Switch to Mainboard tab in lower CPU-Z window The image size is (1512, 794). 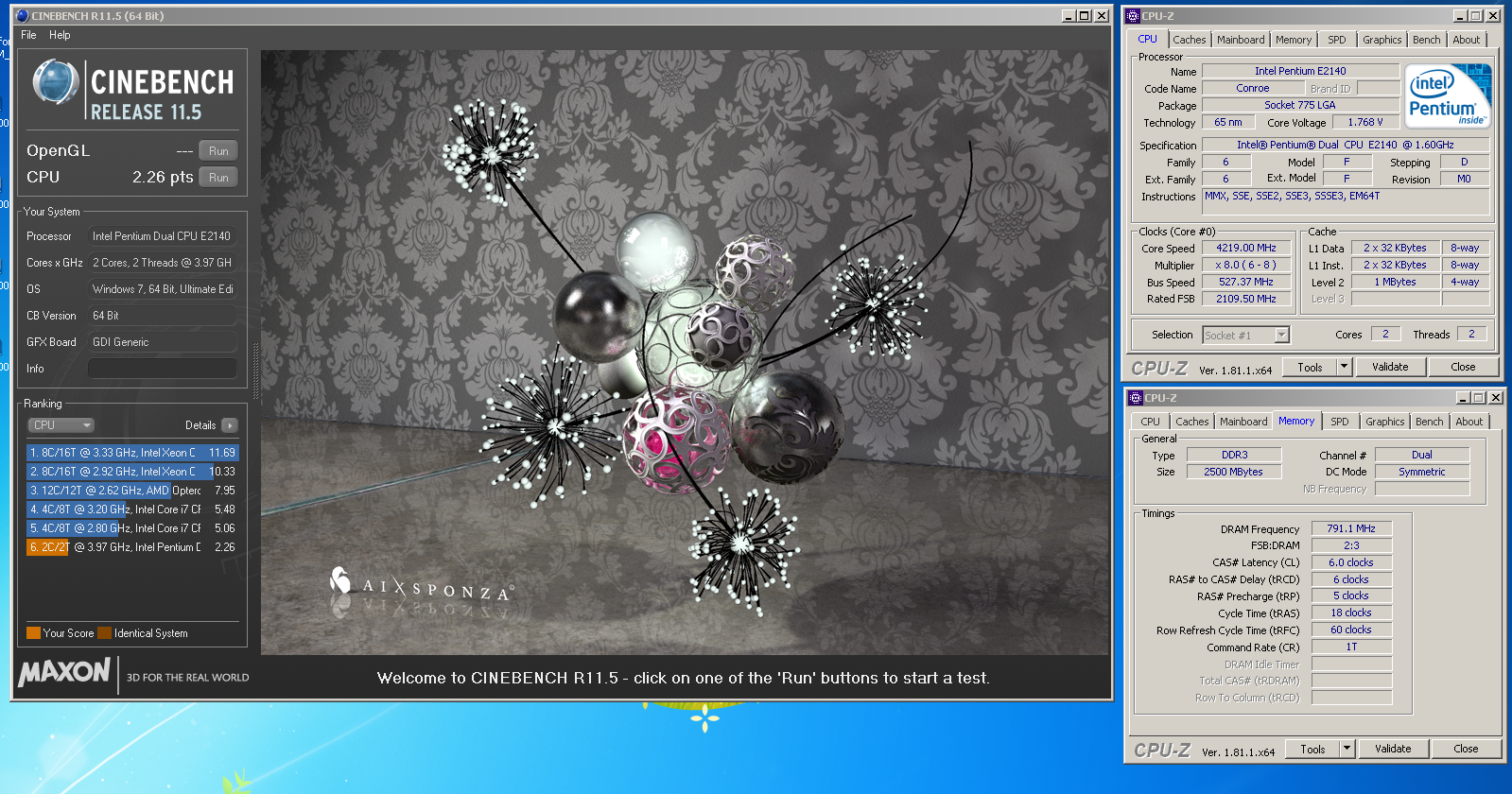click(1243, 422)
